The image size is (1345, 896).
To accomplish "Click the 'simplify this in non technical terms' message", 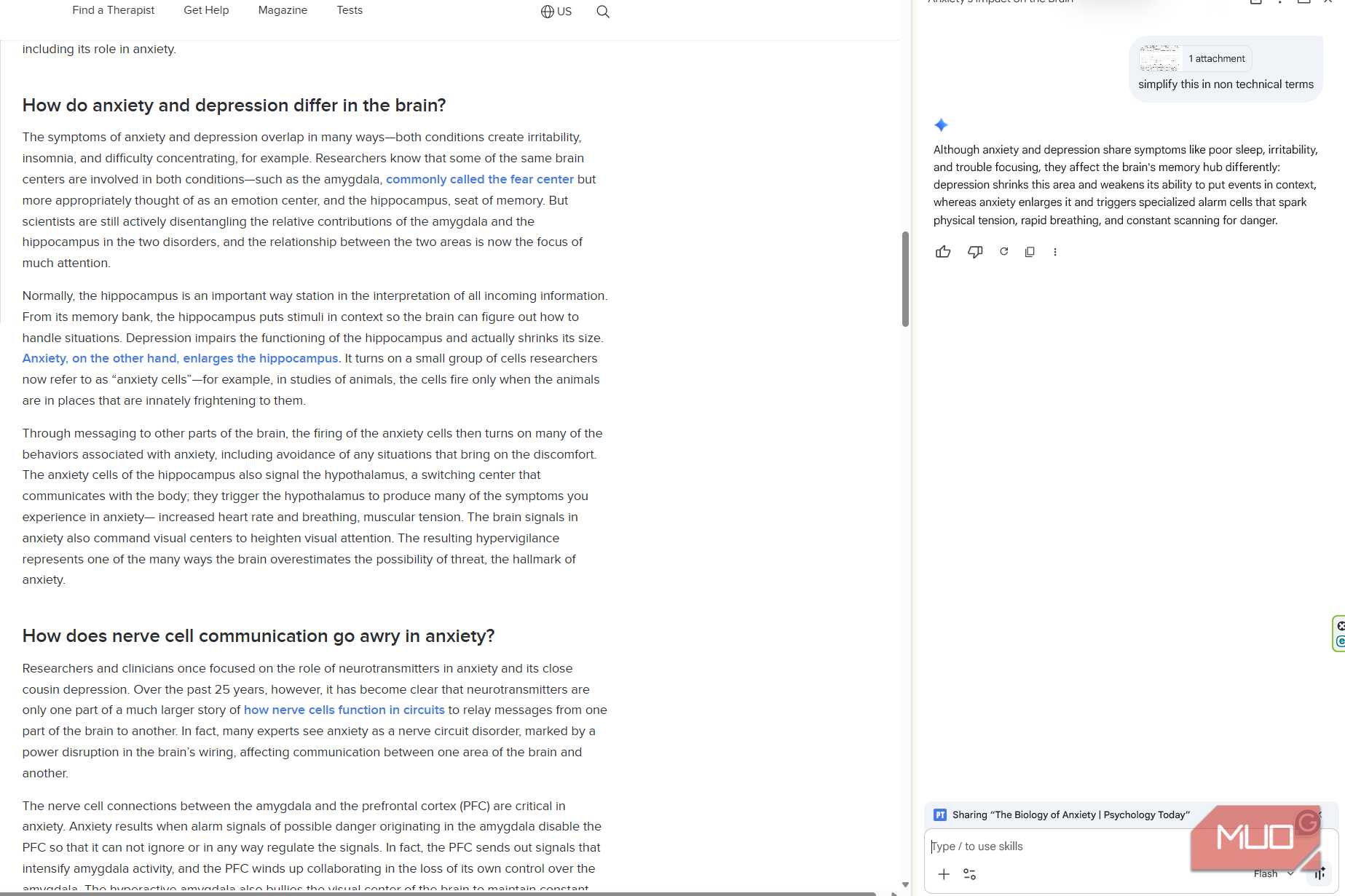I will click(x=1226, y=84).
